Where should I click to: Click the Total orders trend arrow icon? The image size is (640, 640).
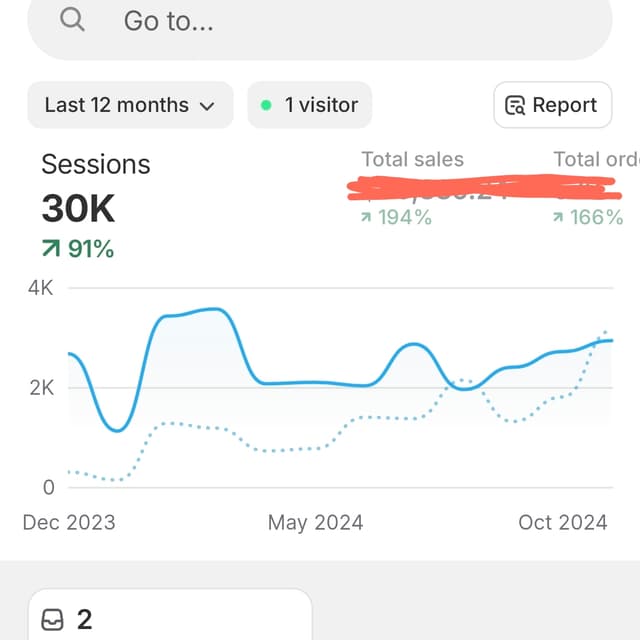point(558,217)
